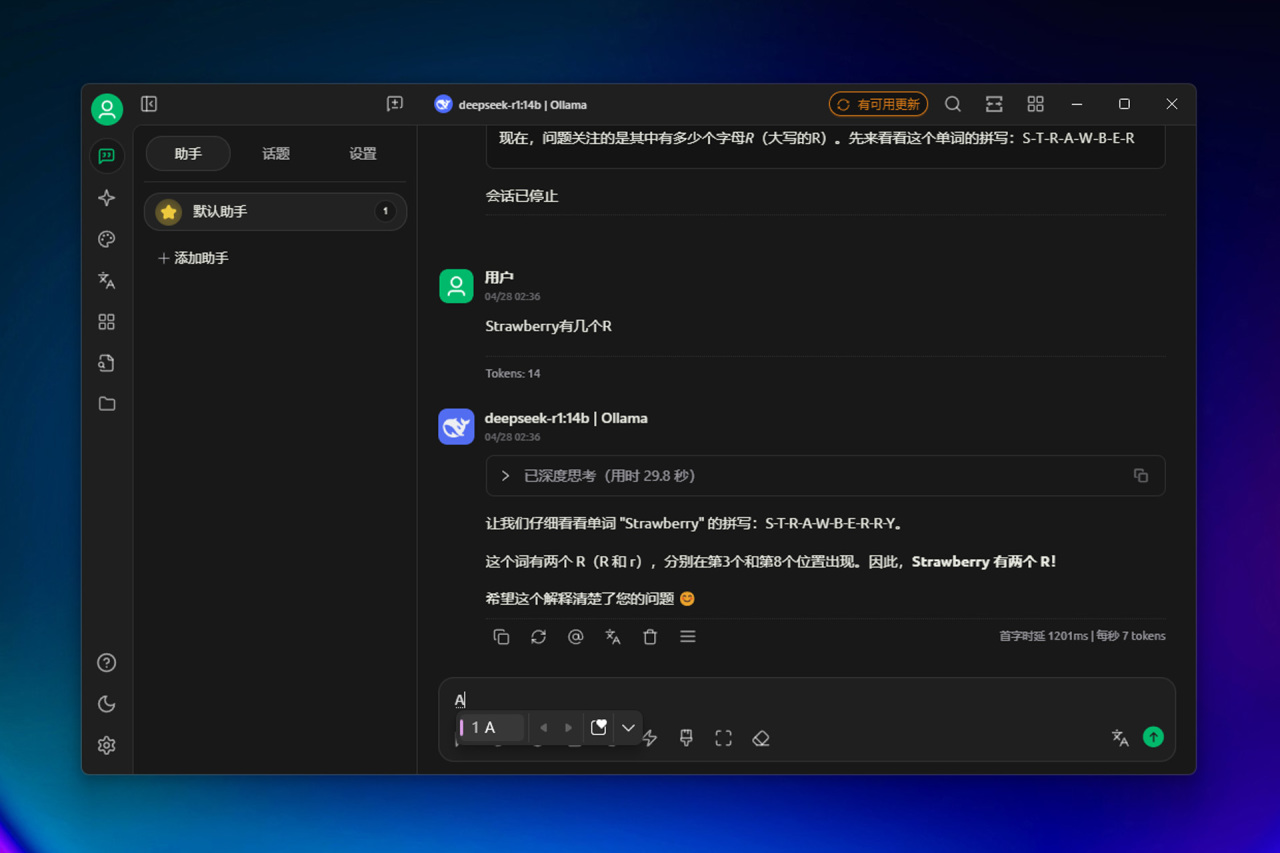1280x853 pixels.
Task: Open the translate page from left sidebar
Action: pyautogui.click(x=107, y=281)
